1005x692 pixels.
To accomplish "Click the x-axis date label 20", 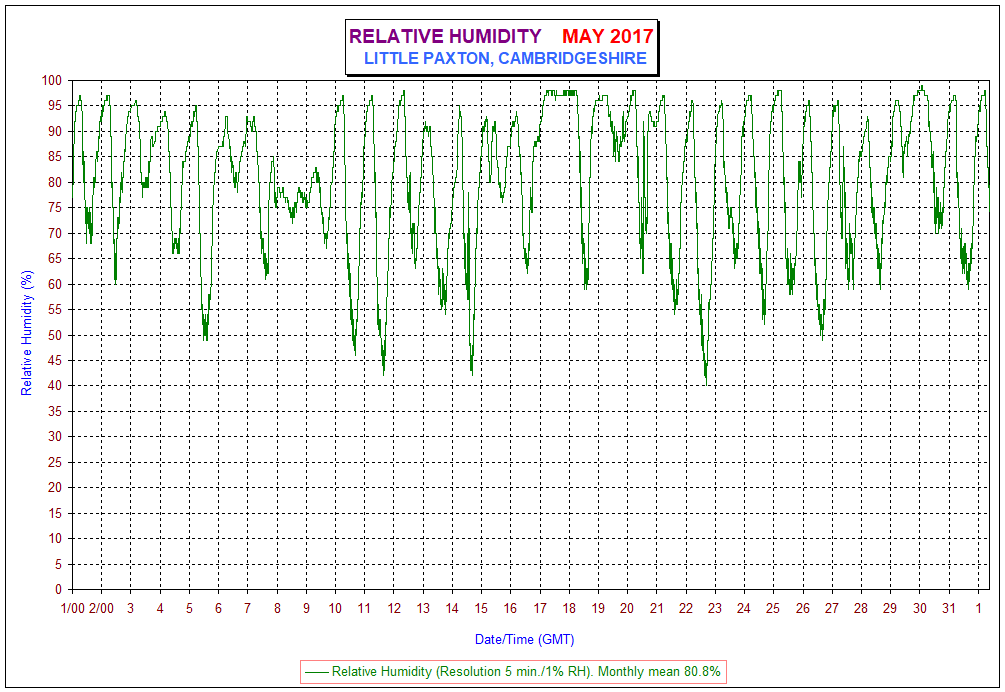I will 627,609.
